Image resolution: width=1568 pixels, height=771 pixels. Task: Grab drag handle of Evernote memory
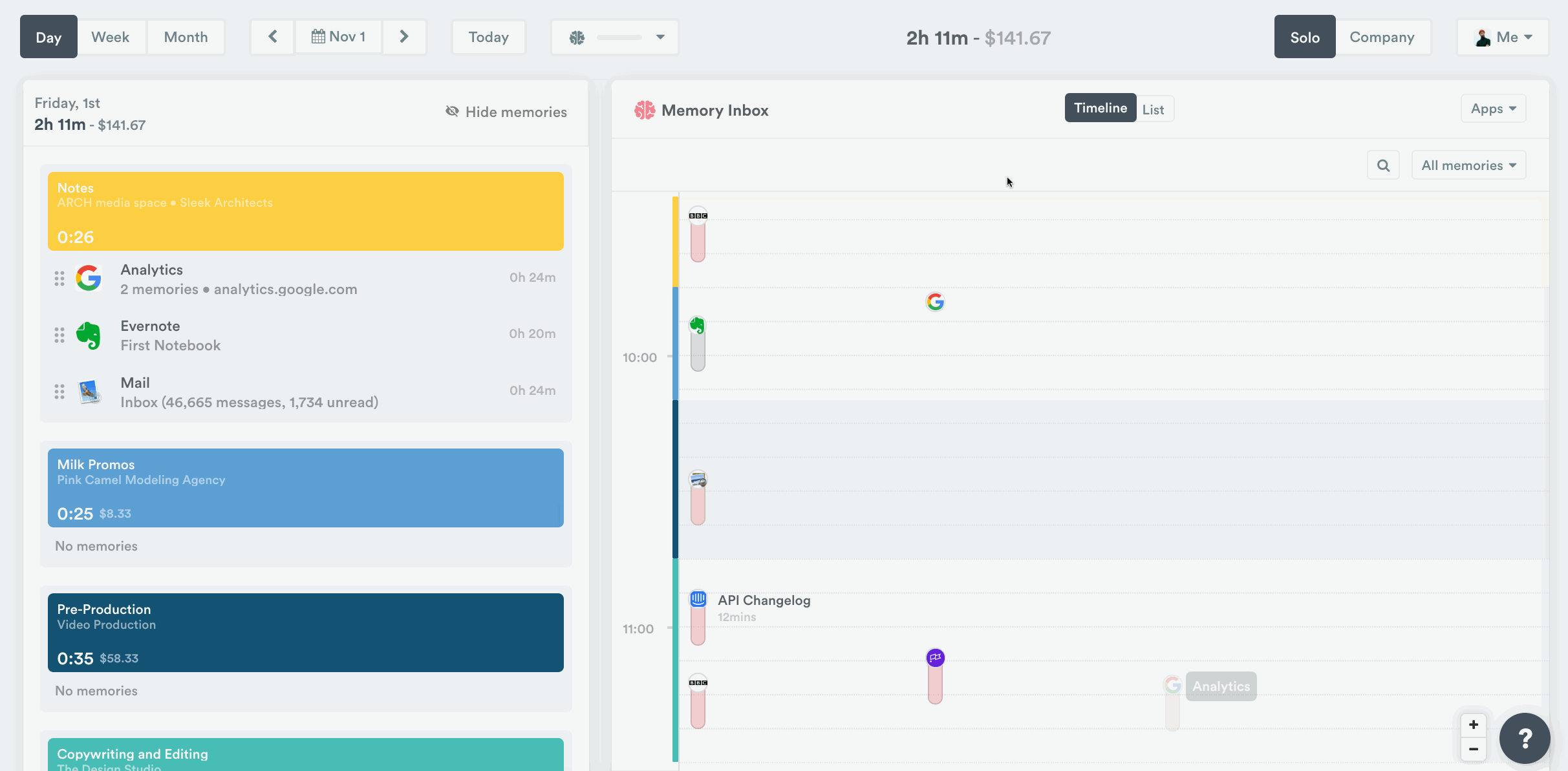(x=59, y=335)
